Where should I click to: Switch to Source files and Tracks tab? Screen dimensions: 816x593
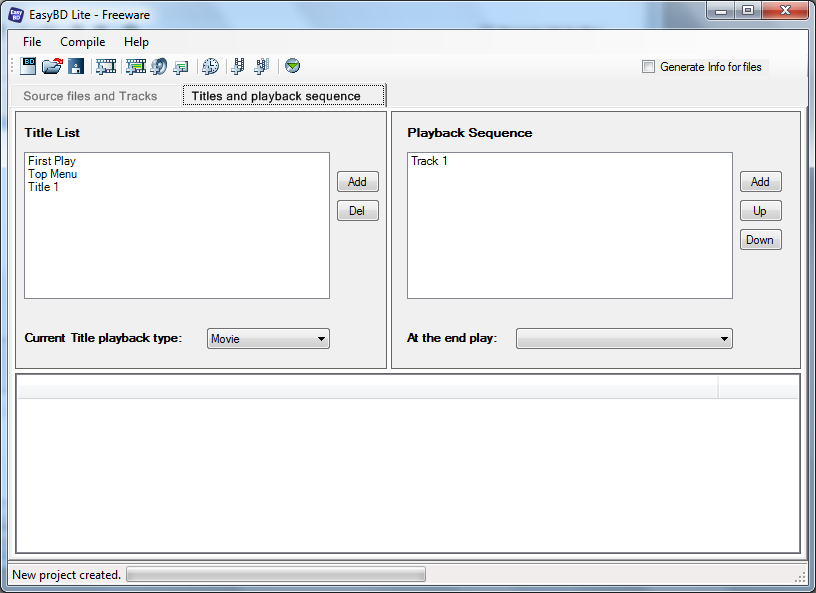[x=90, y=96]
